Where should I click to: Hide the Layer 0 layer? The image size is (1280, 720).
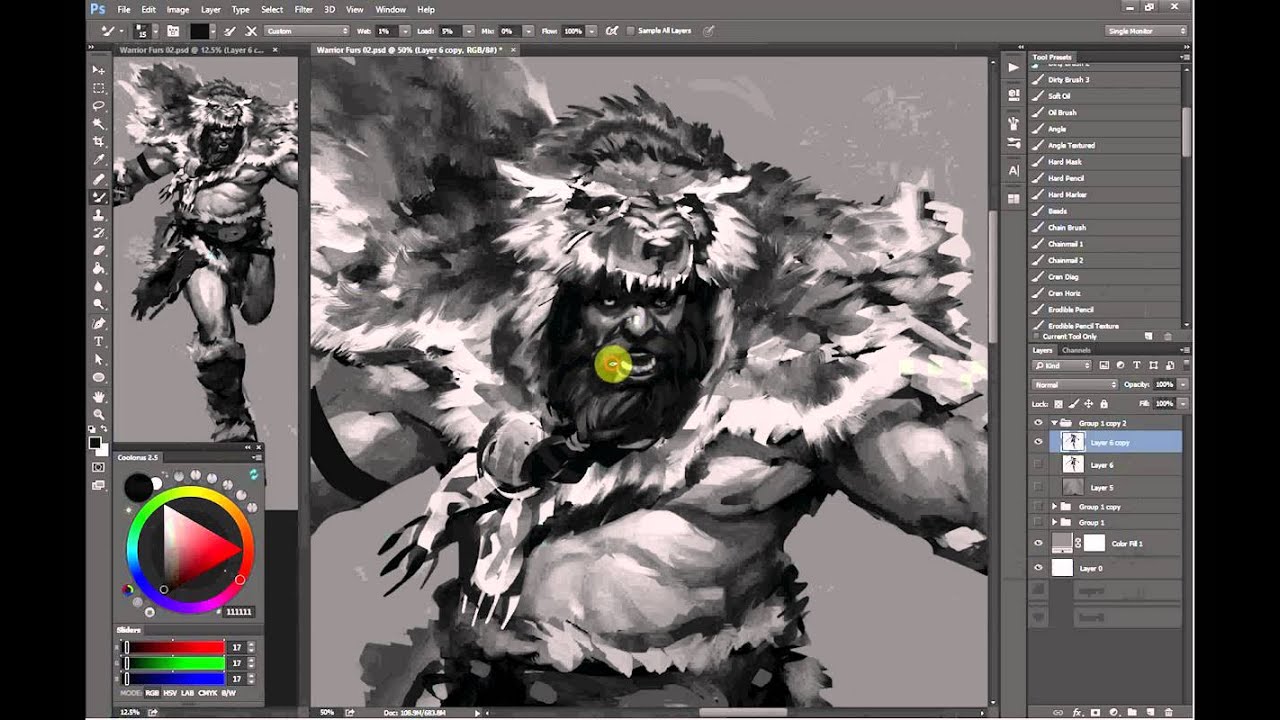(1038, 568)
